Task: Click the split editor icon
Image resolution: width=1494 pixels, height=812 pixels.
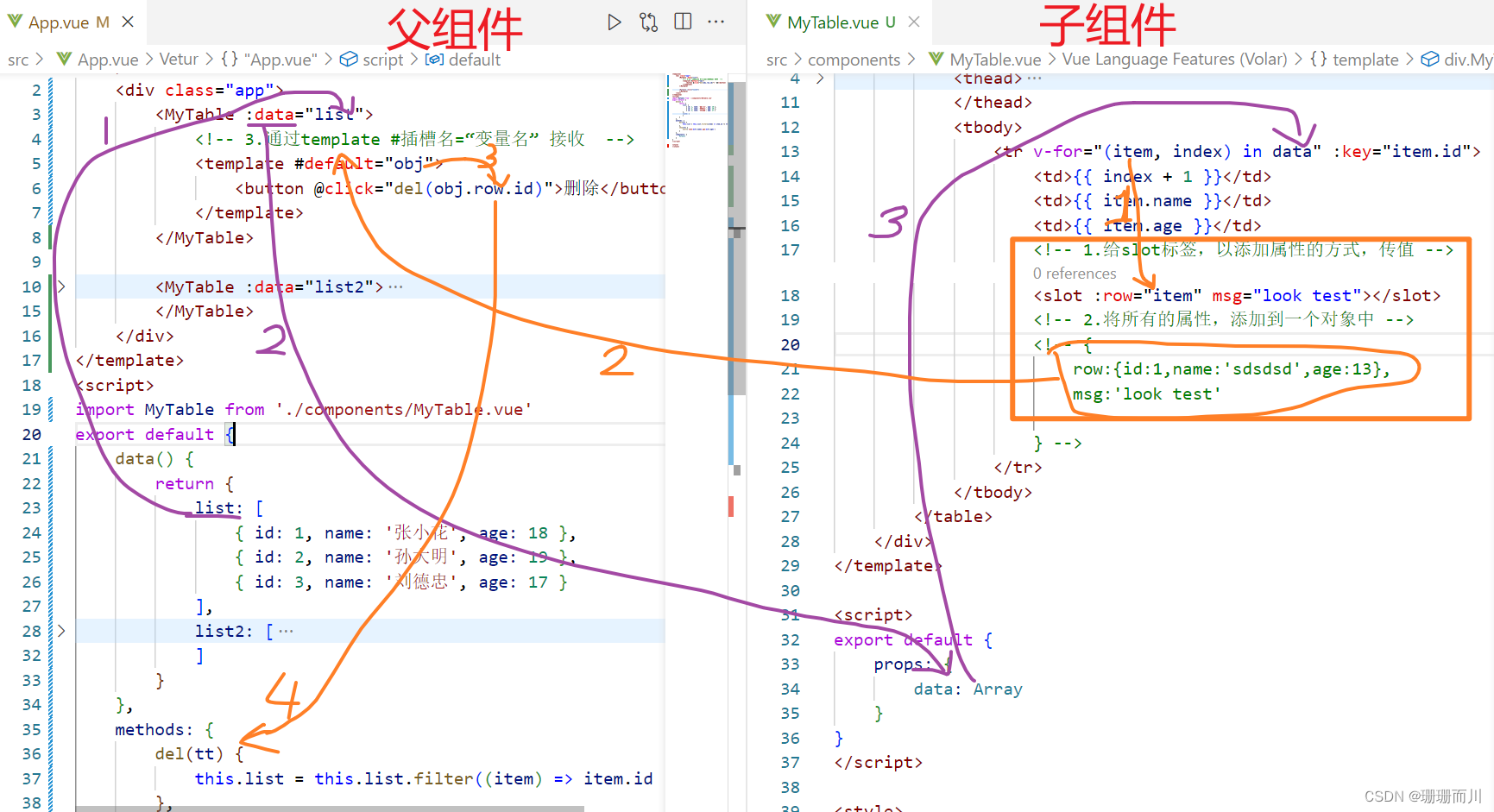Action: pos(683,22)
